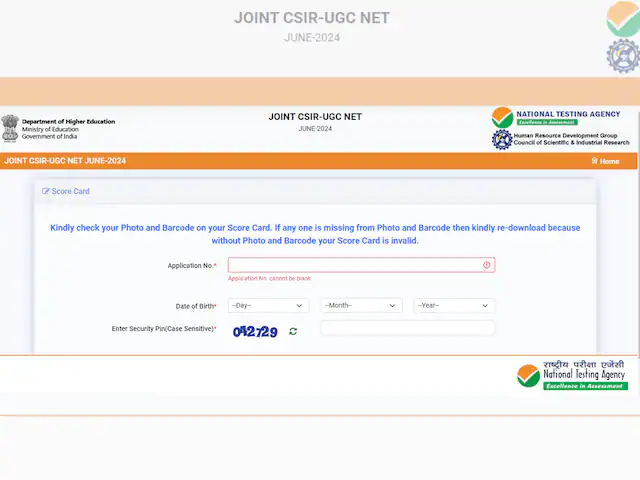The height and width of the screenshot is (480, 640).
Task: Click 'Application No. cannot be blank' error text
Action: click(x=269, y=278)
